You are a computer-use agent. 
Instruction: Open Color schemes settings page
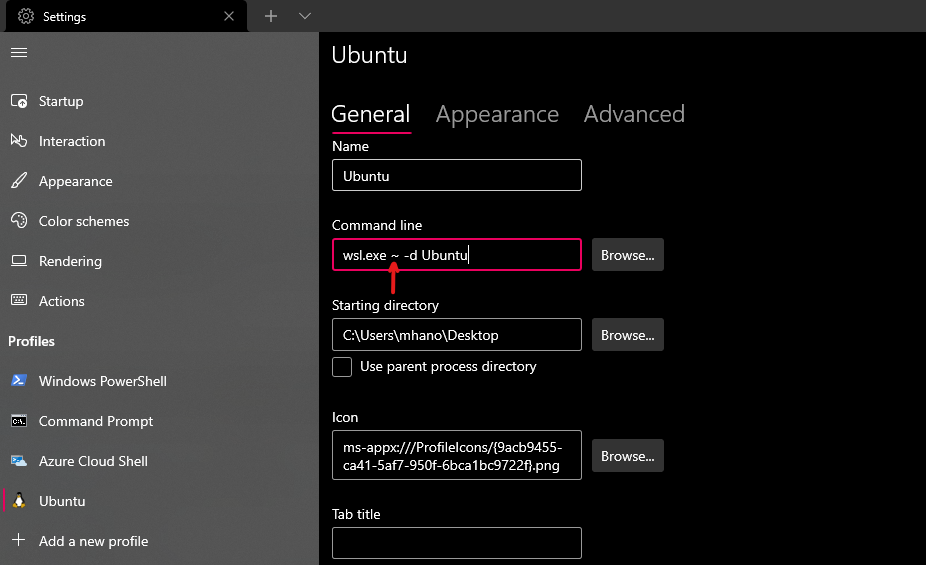(x=159, y=221)
